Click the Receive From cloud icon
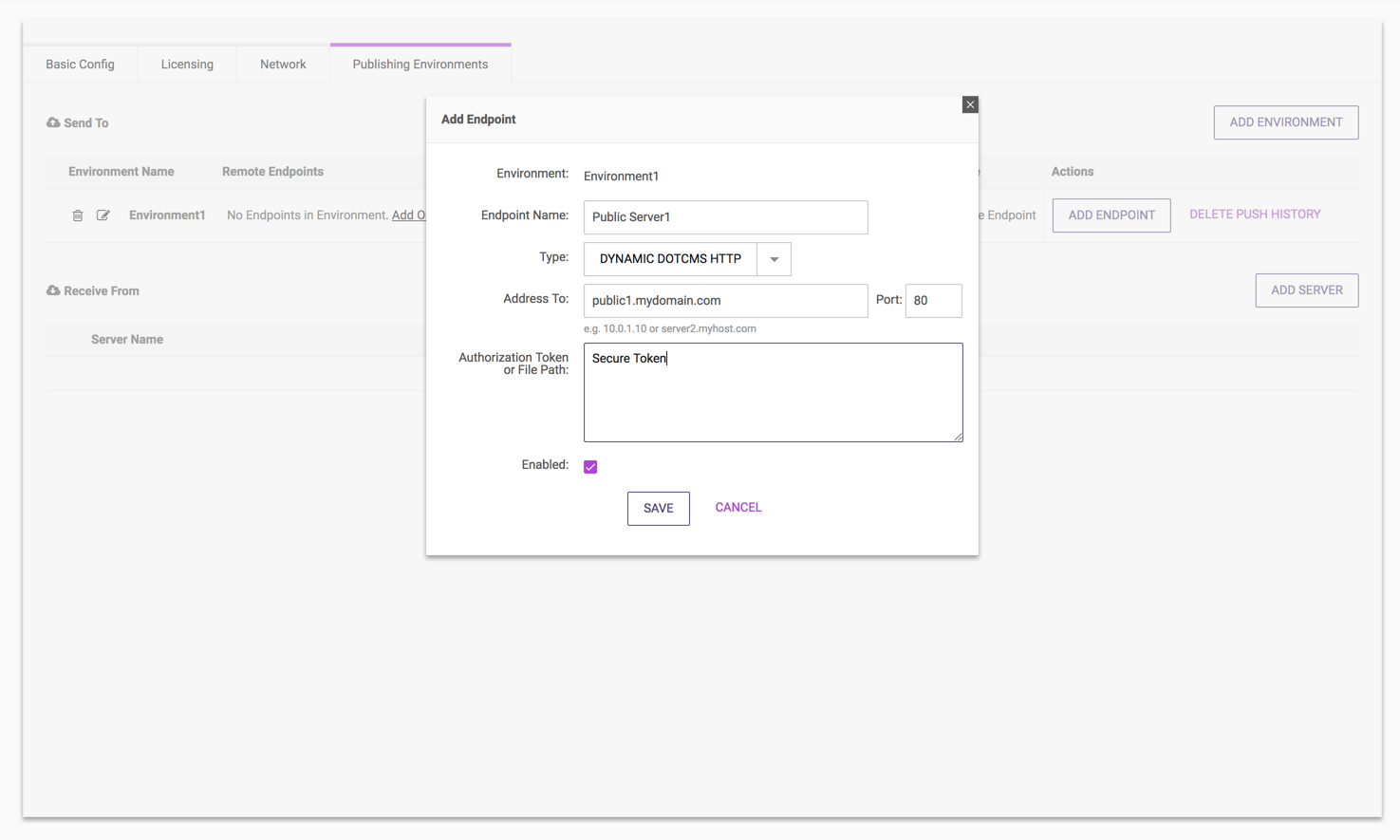Viewport: 1400px width, 840px height. [x=53, y=290]
